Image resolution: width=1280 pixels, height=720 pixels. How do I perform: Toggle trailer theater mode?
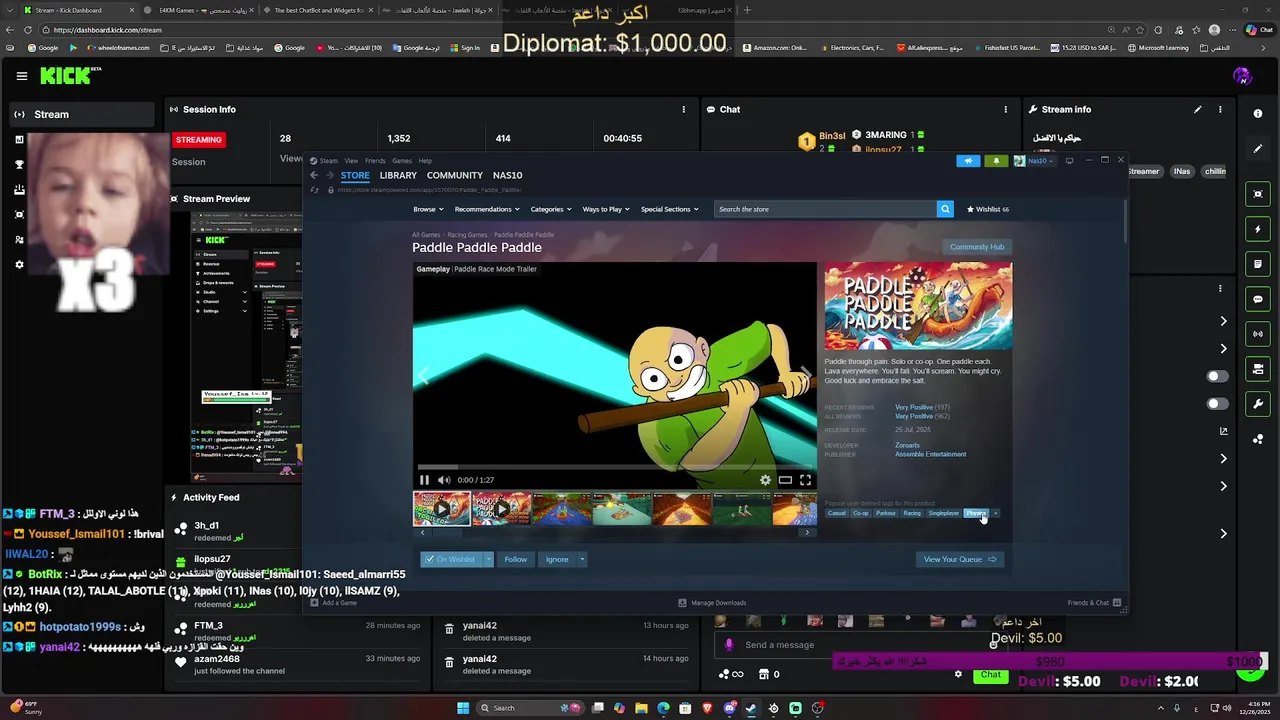click(785, 480)
